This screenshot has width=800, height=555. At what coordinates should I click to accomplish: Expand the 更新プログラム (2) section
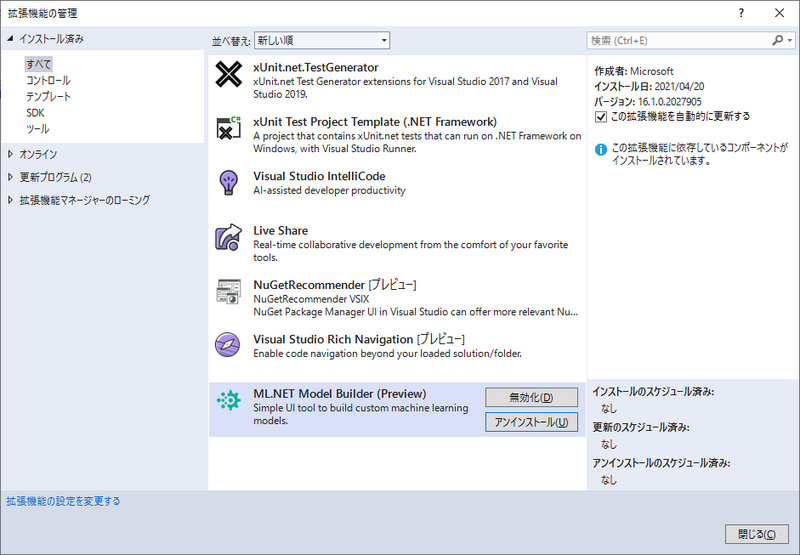pyautogui.click(x=10, y=176)
